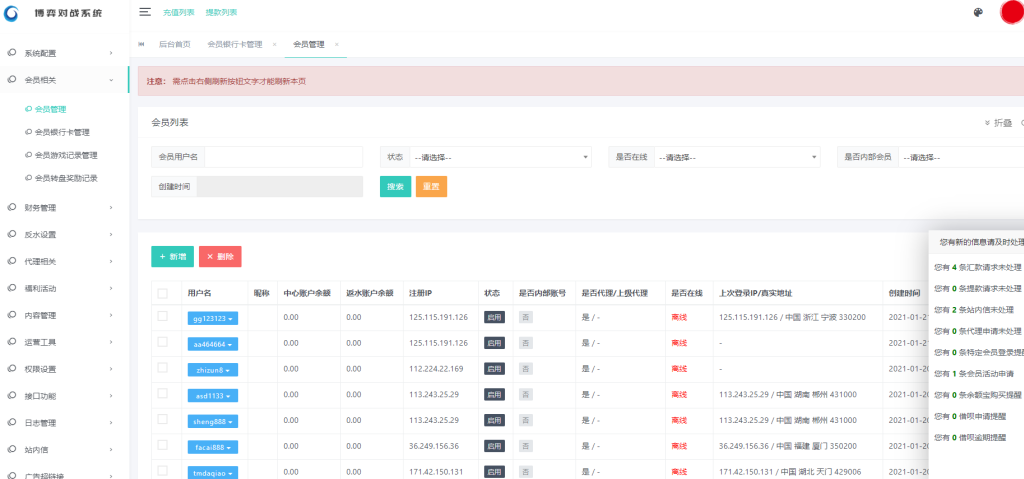
Task: Click the green 搜索 button
Action: [395, 186]
